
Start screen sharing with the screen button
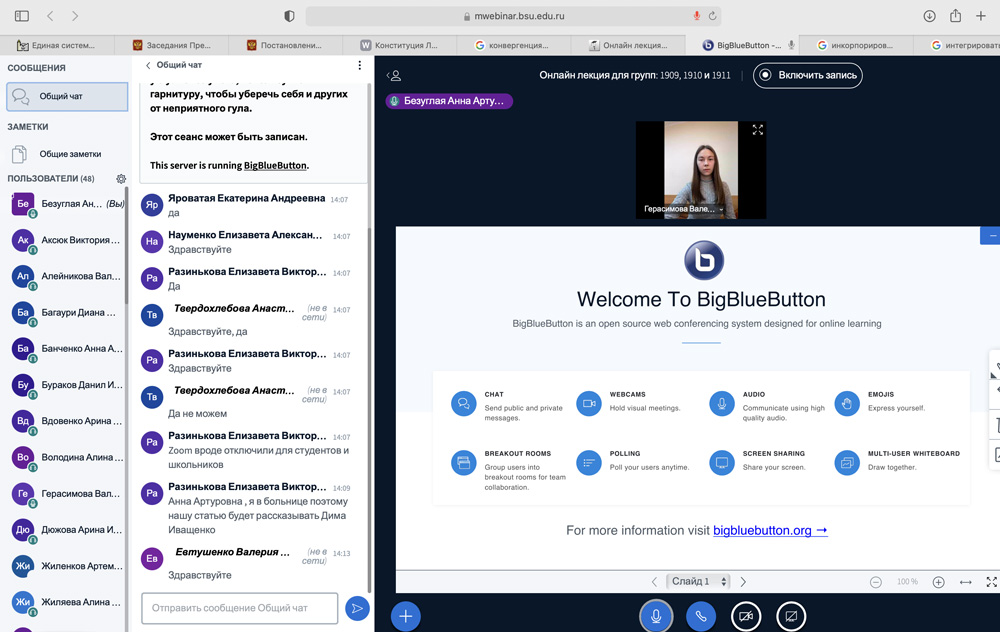(791, 616)
